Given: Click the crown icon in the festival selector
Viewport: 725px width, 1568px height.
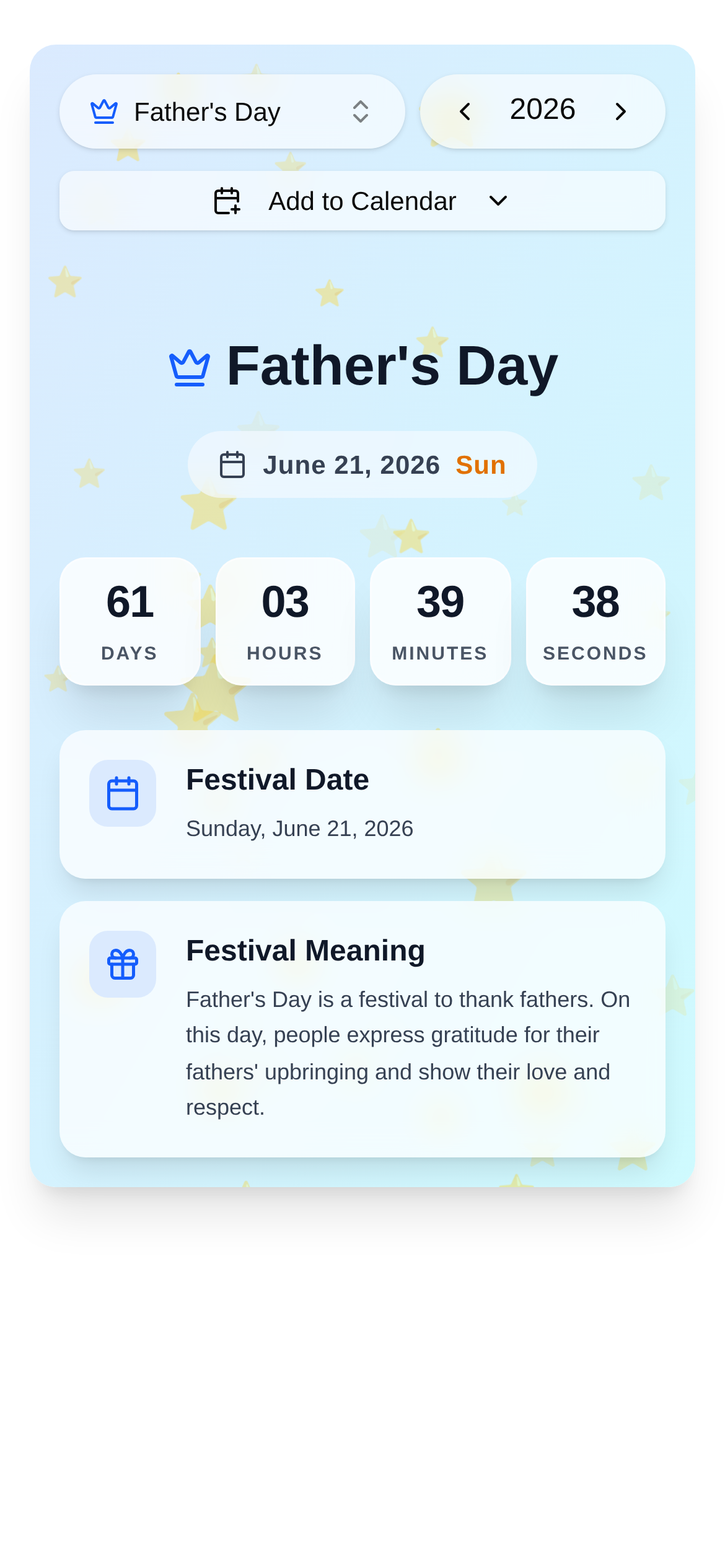Looking at the screenshot, I should pos(104,112).
